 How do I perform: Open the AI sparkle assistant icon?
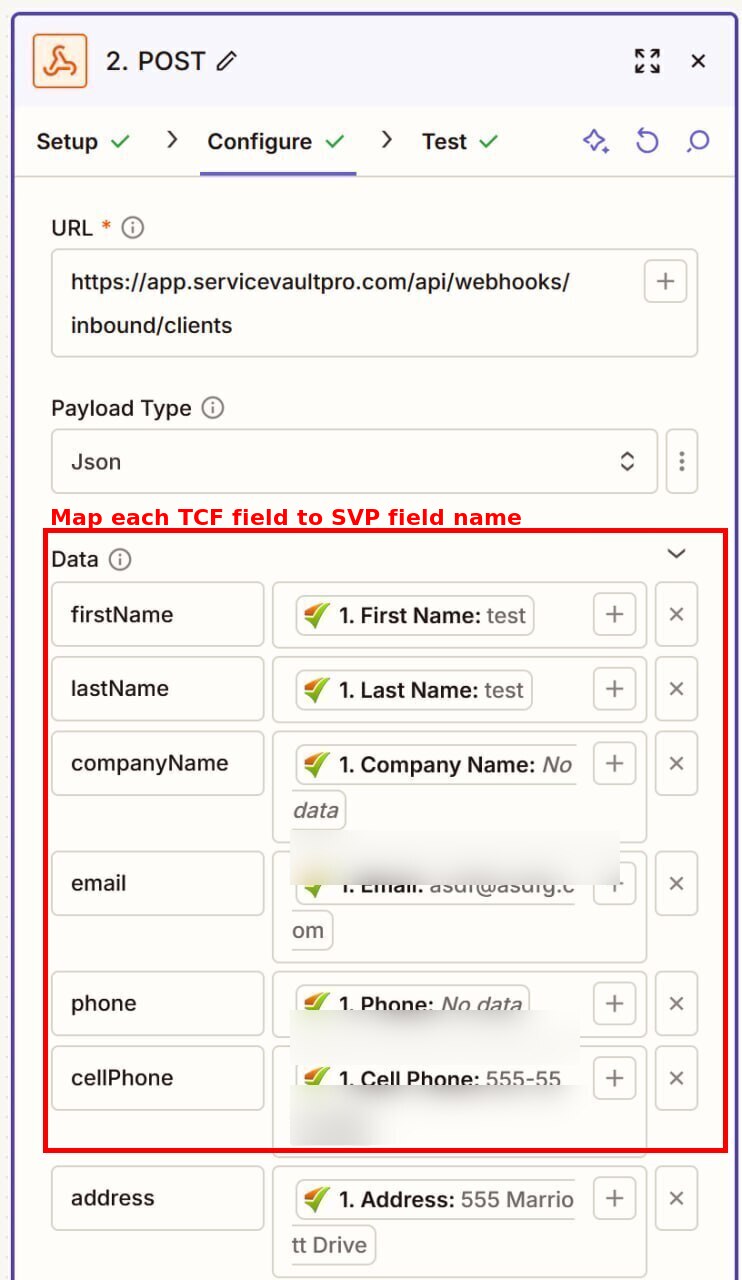tap(596, 141)
